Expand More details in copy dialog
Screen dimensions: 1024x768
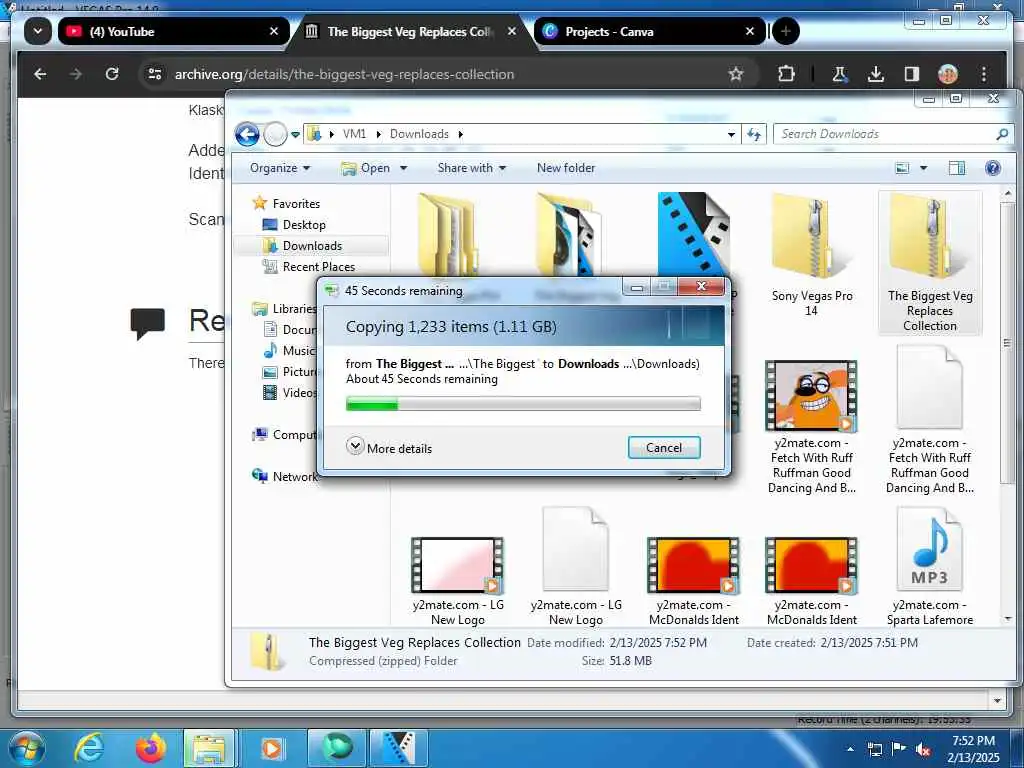click(x=389, y=447)
